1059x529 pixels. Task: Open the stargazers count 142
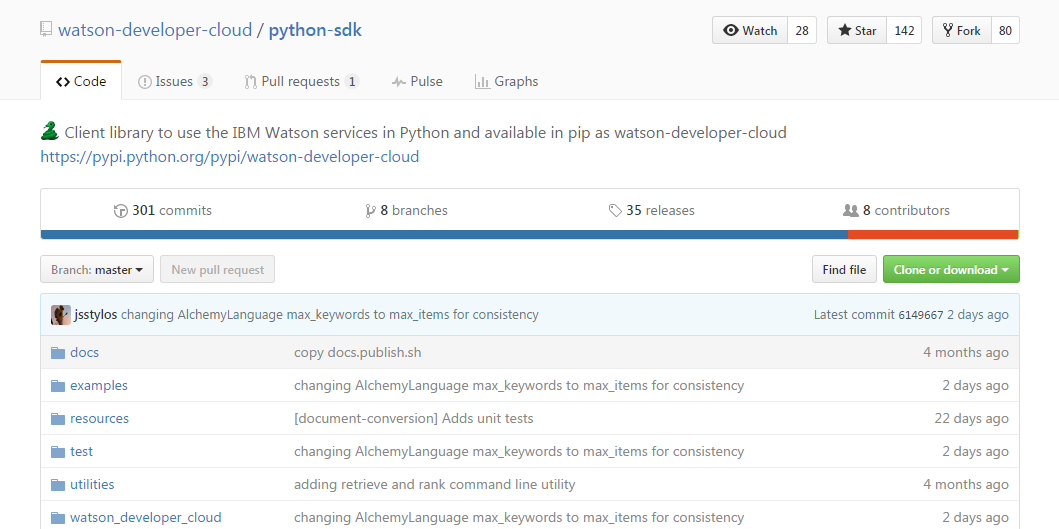point(904,30)
